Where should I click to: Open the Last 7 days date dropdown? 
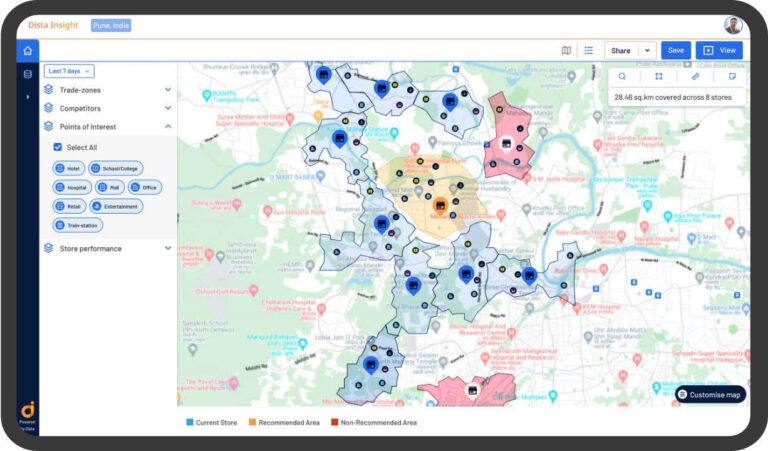[x=69, y=71]
